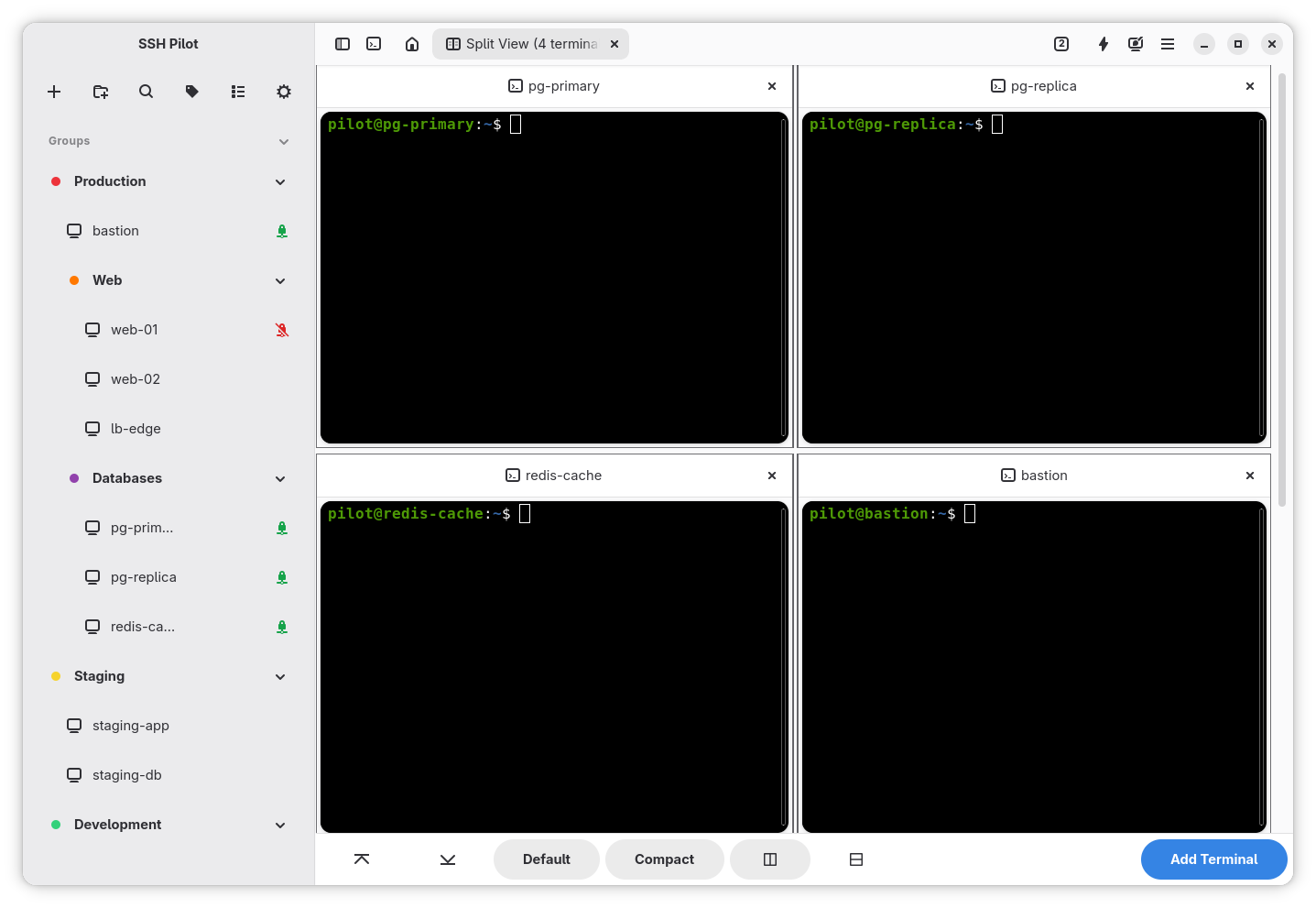Image resolution: width=1316 pixels, height=908 pixels.
Task: Select the Split View tab
Action: pyautogui.click(x=531, y=44)
